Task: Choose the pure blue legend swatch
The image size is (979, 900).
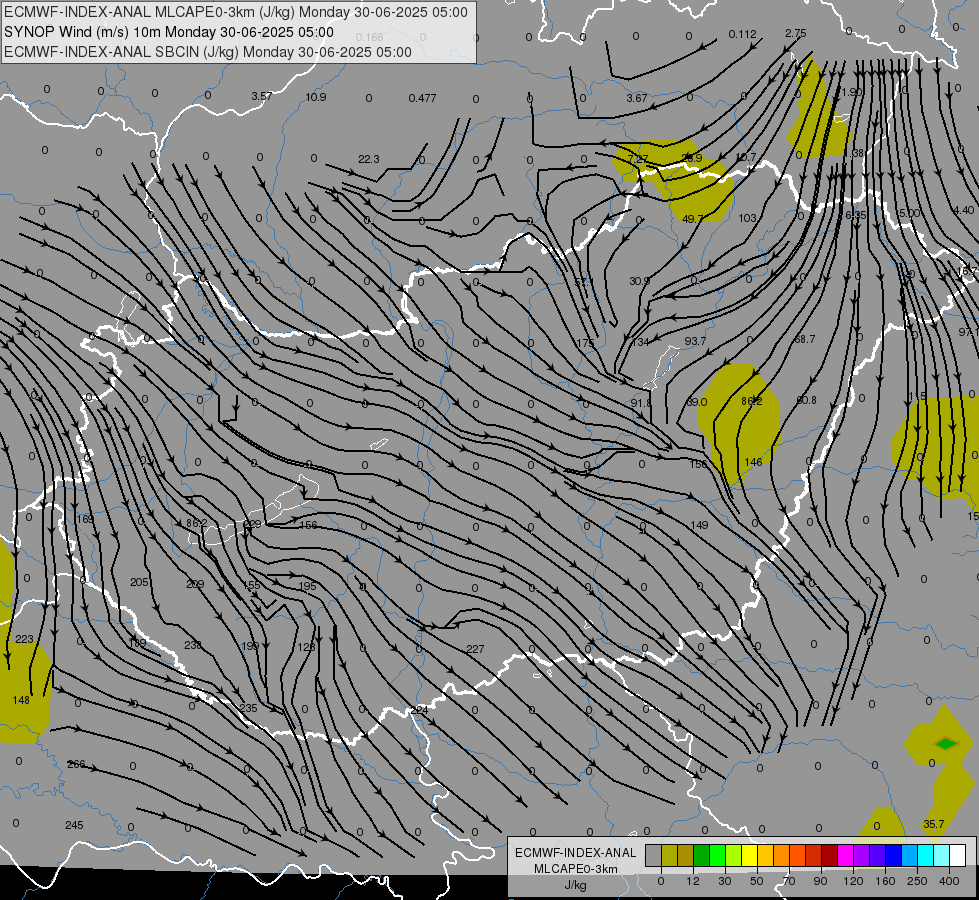Action: coord(893,856)
